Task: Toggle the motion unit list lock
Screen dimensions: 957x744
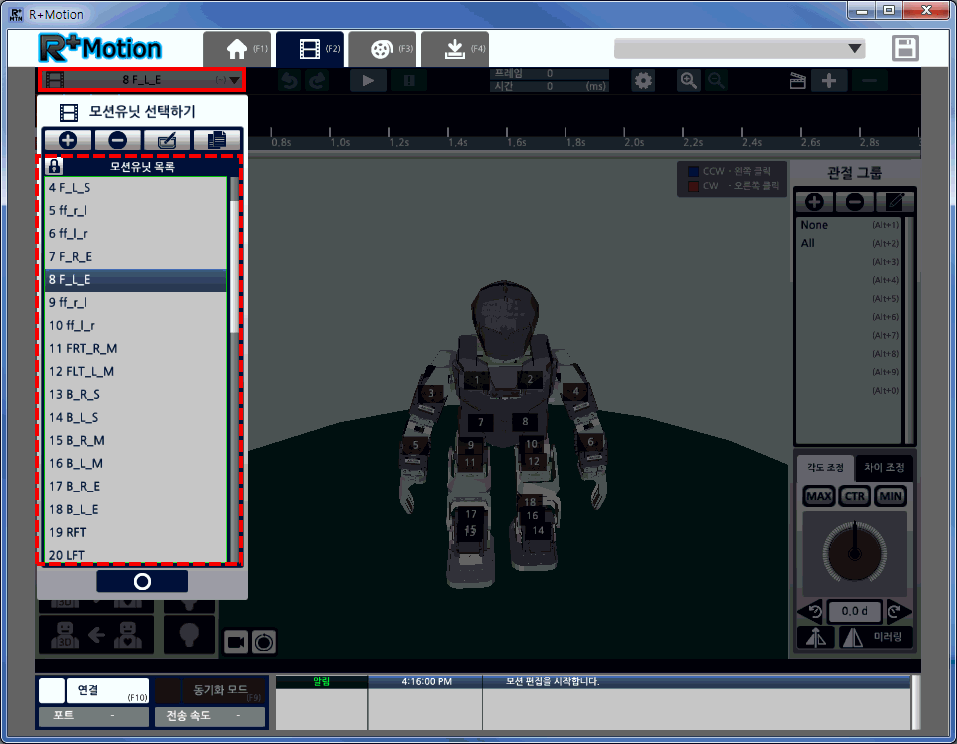Action: (x=54, y=167)
